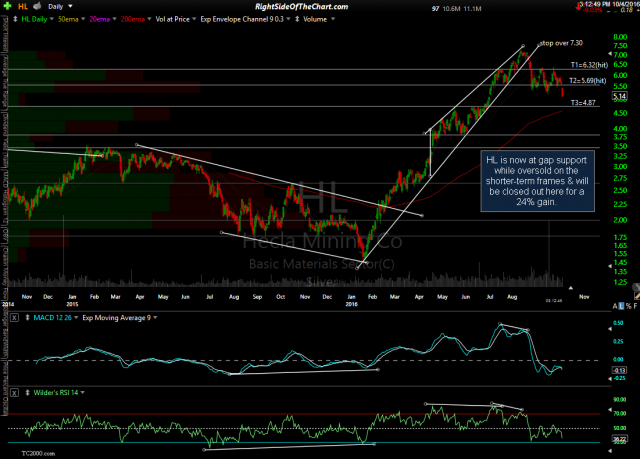Image resolution: width=640 pixels, height=459 pixels.
Task: Select the L log scaling button
Action: 621,306
